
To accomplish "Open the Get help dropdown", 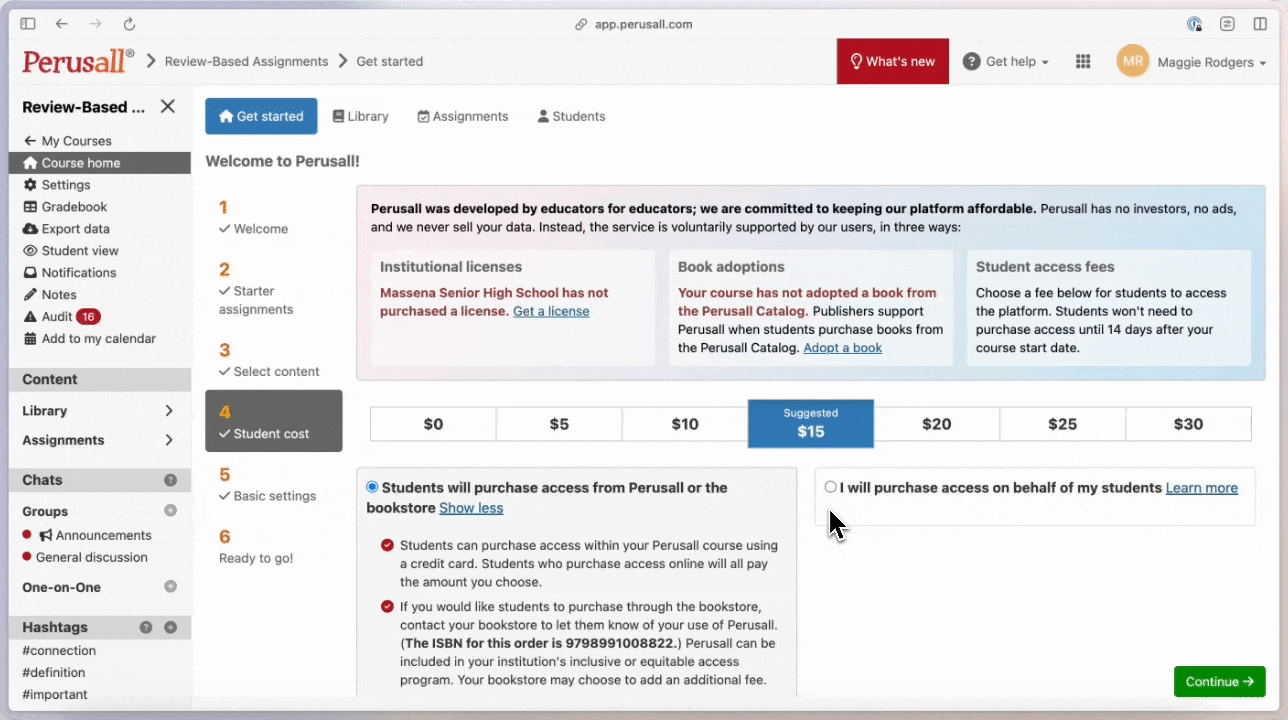I will [1006, 62].
